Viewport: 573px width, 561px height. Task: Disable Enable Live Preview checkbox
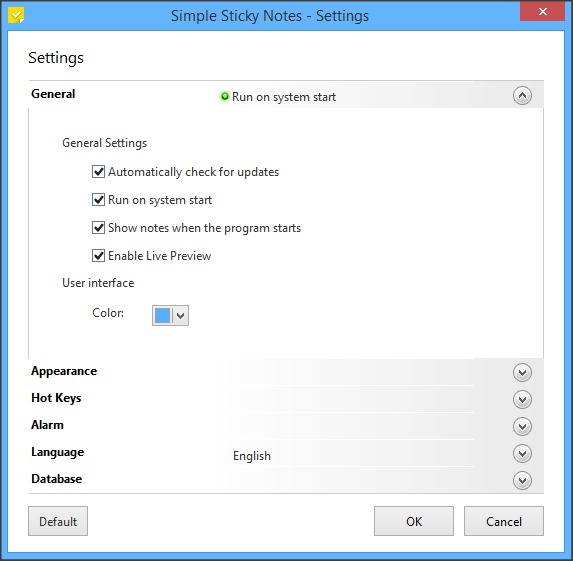pyautogui.click(x=98, y=255)
